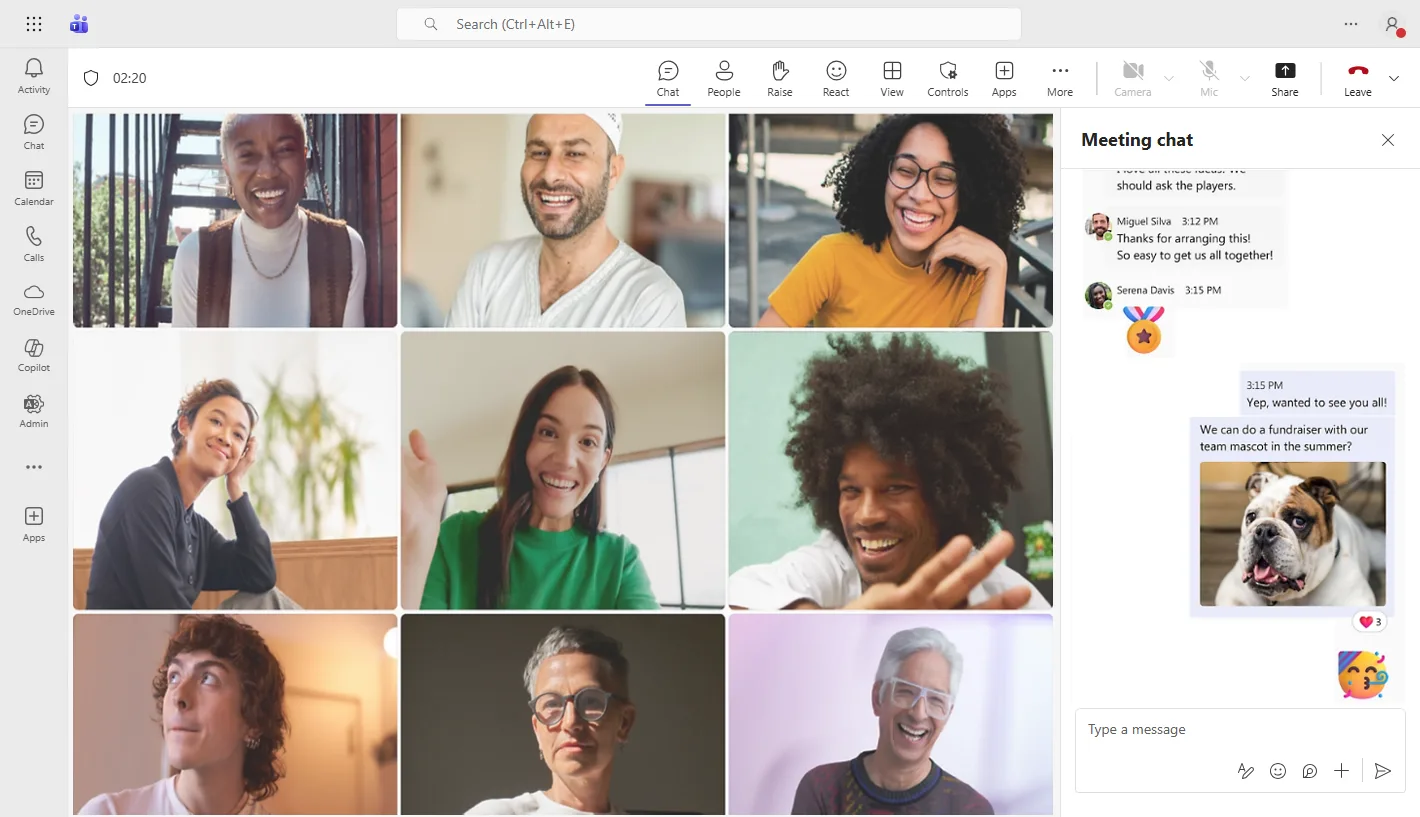Raise your hand in the meeting
The height and width of the screenshot is (817, 1420).
coord(780,78)
